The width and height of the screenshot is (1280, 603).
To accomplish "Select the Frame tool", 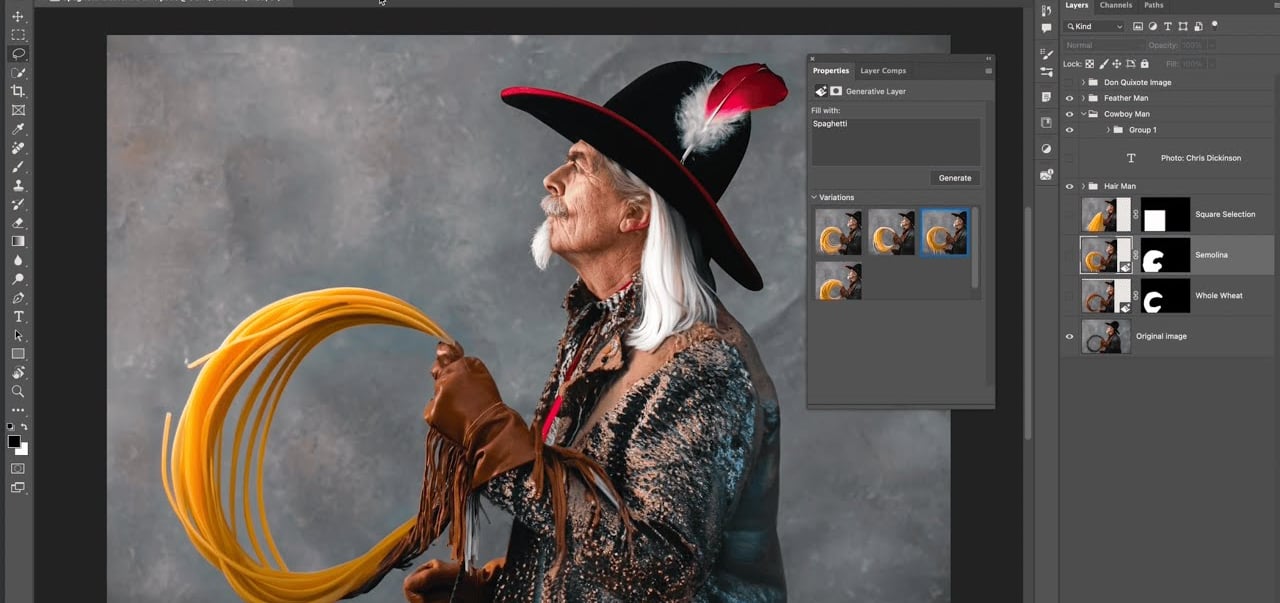I will [x=18, y=110].
